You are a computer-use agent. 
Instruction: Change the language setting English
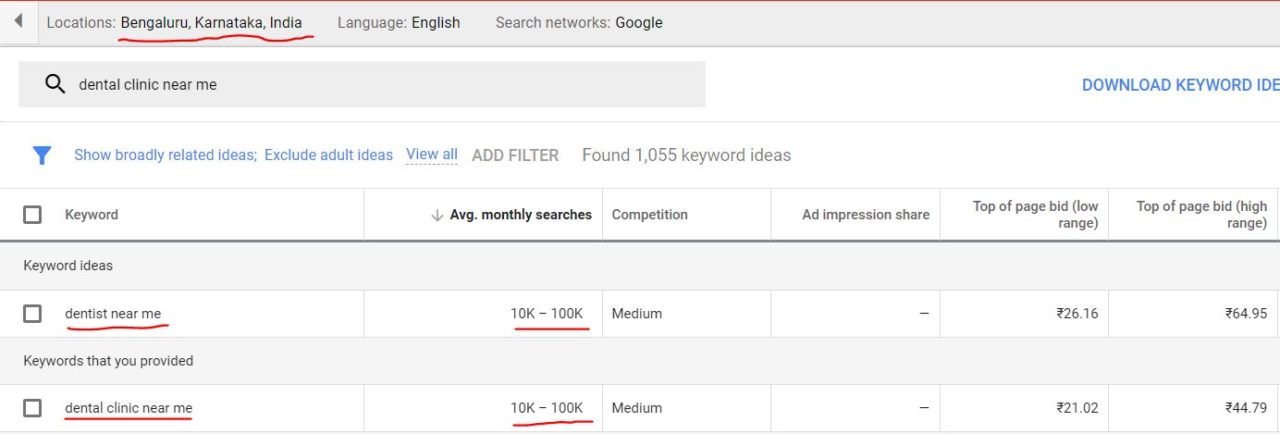click(x=435, y=22)
